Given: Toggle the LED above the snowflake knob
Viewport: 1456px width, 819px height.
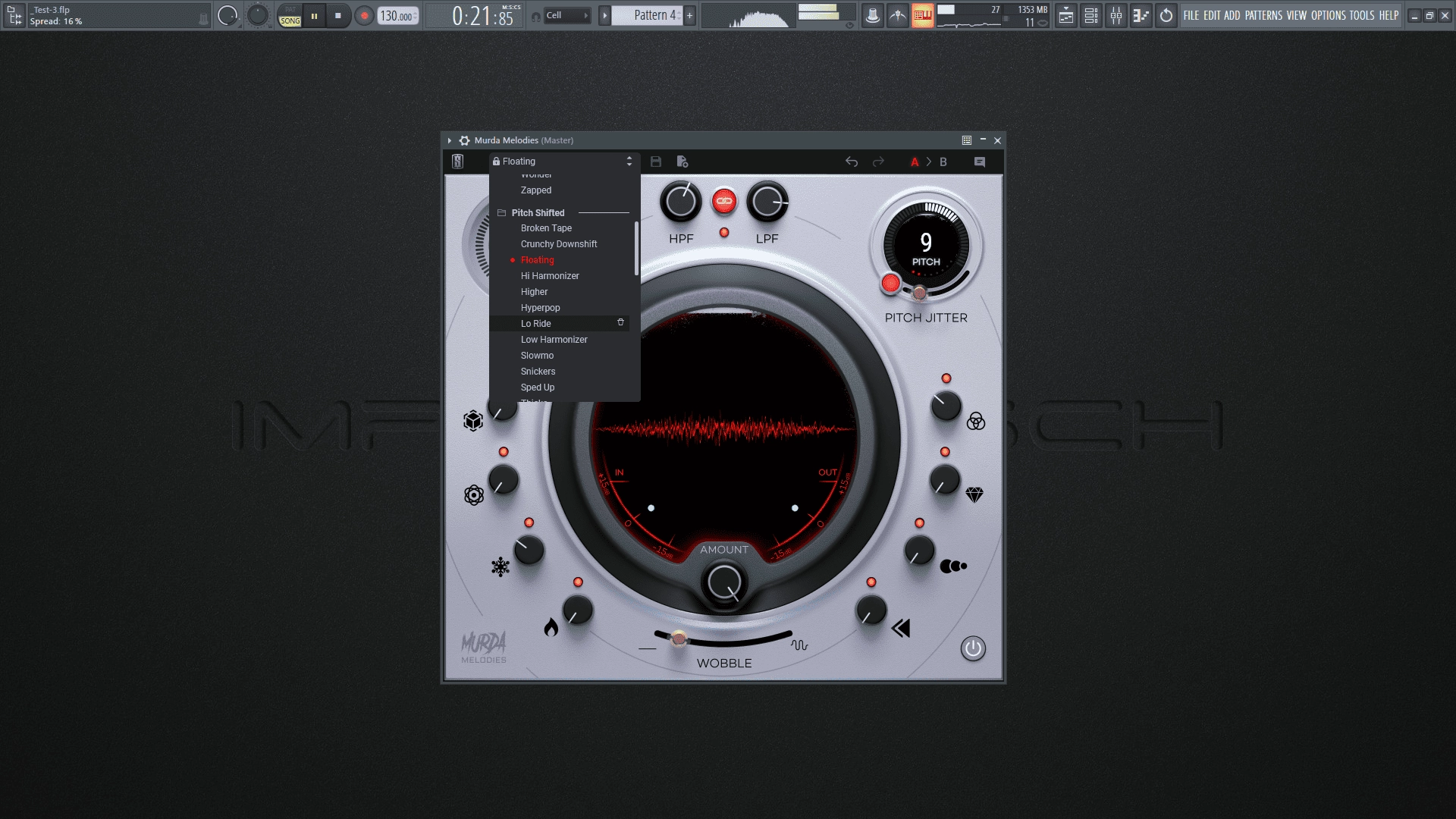Looking at the screenshot, I should [x=529, y=522].
